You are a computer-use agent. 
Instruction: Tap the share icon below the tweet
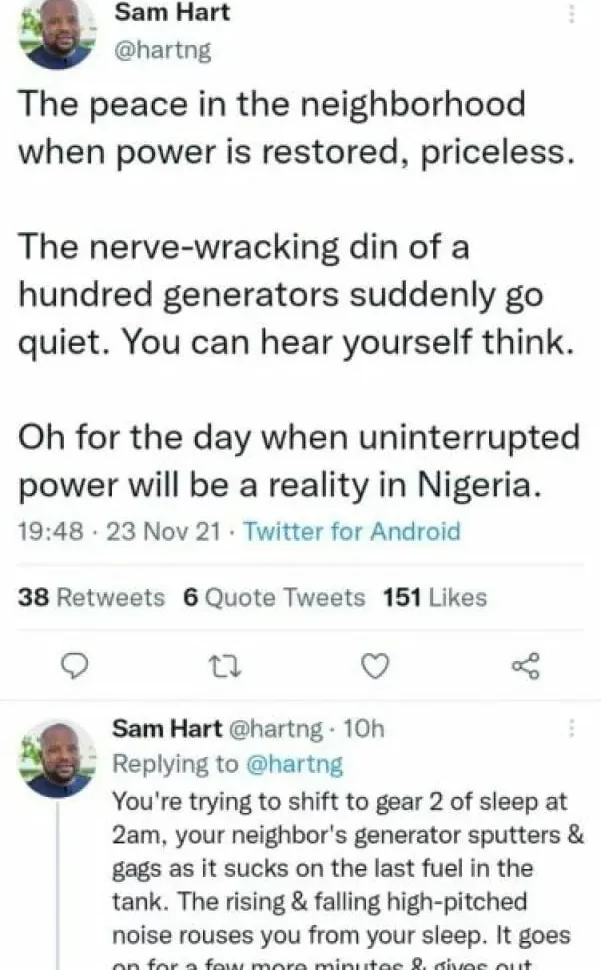click(524, 665)
